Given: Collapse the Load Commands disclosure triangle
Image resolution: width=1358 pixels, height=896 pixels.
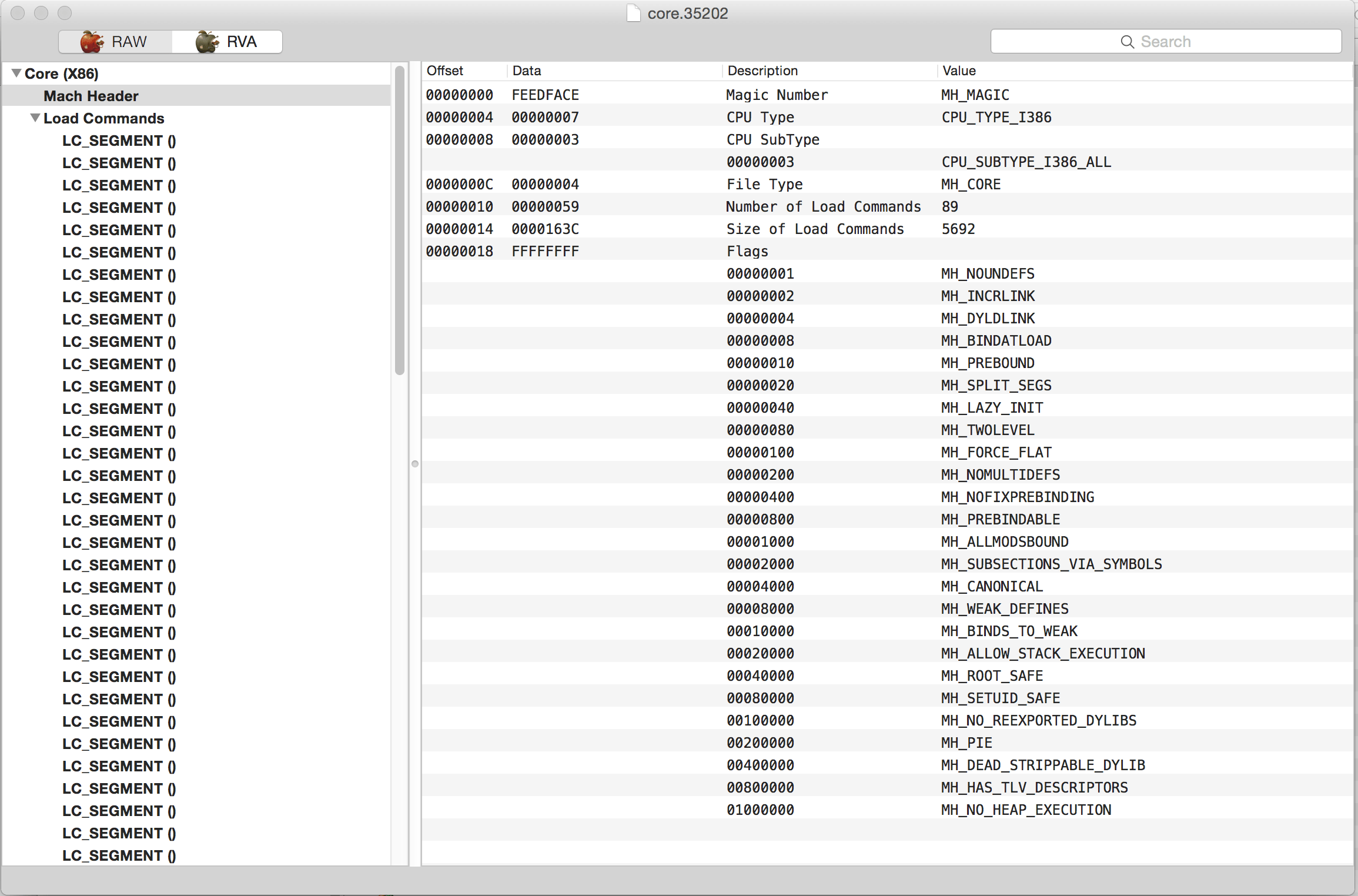Looking at the screenshot, I should (35, 118).
